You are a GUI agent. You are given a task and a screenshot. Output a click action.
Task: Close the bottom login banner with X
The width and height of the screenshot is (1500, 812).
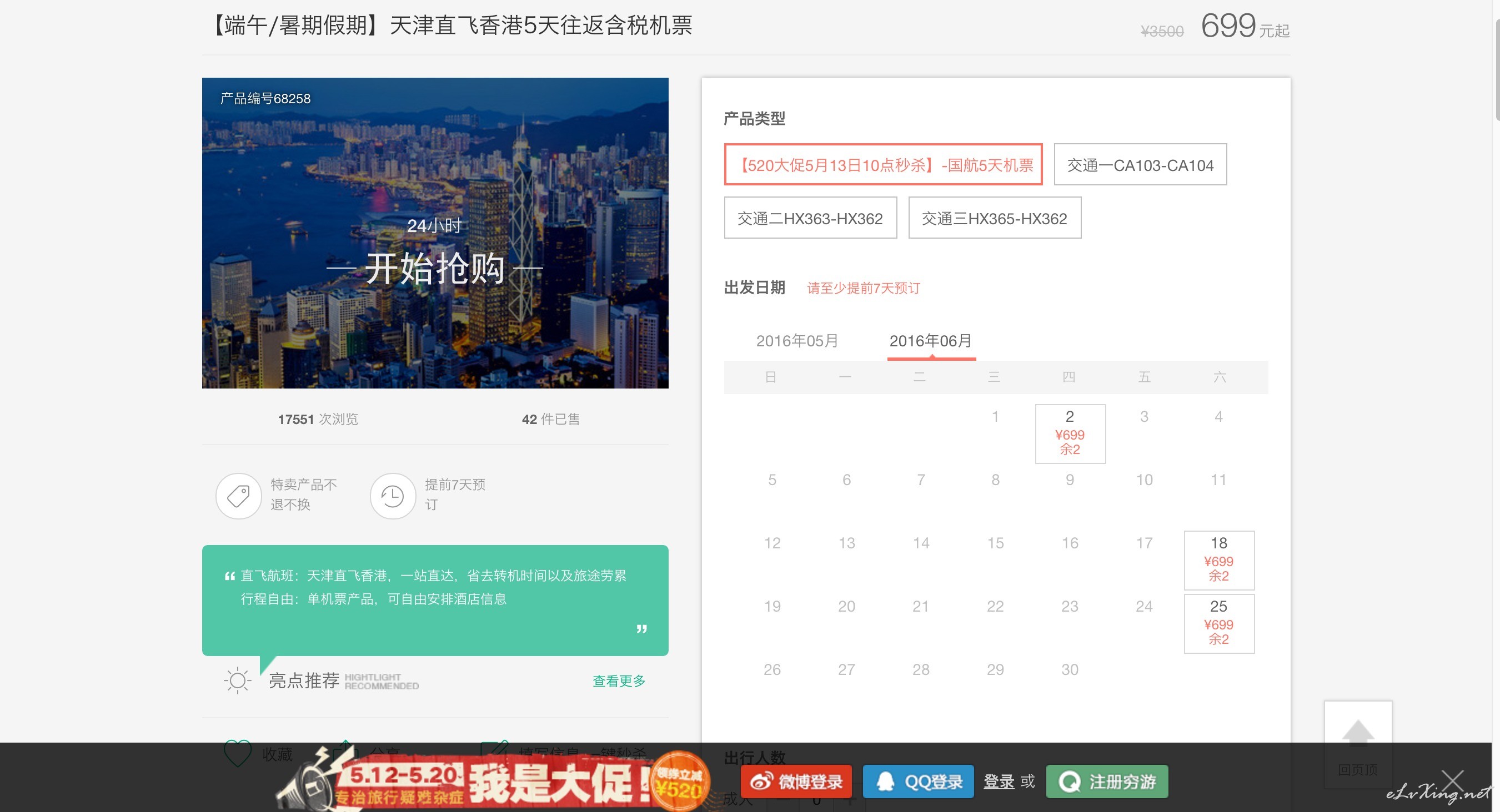(x=1453, y=780)
